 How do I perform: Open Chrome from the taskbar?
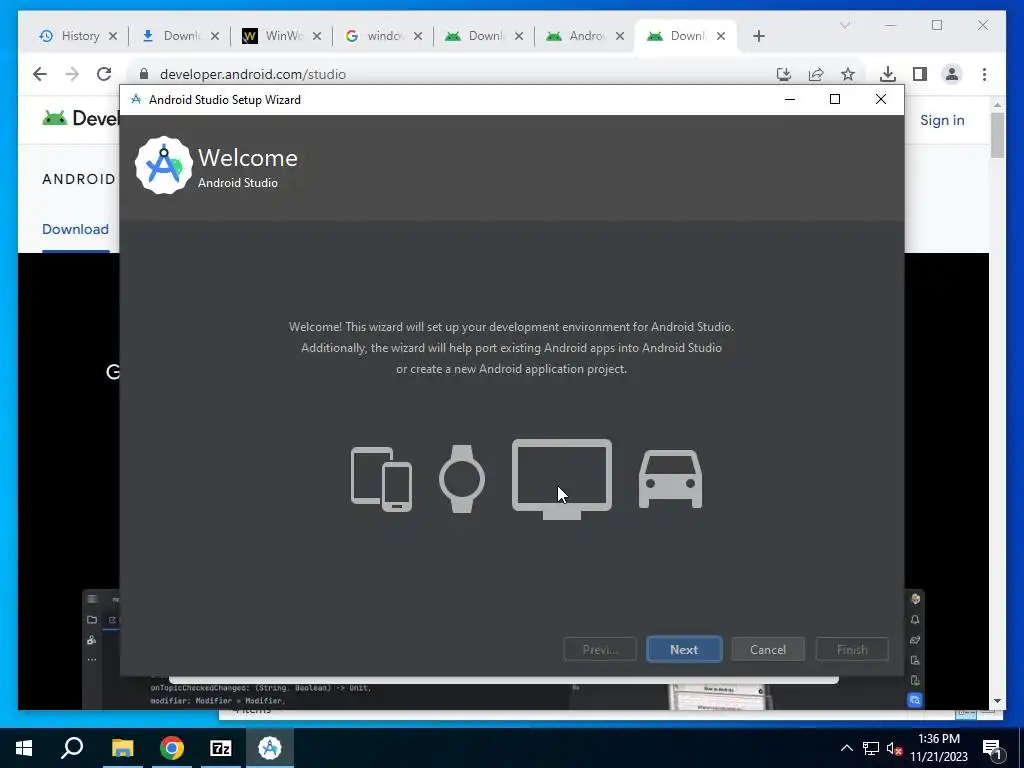click(x=172, y=748)
